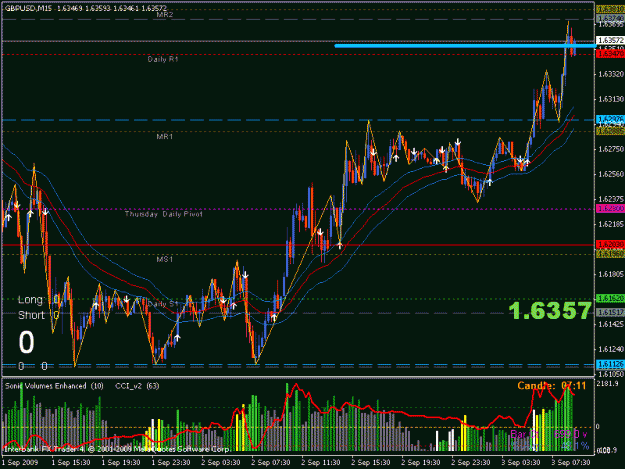Select the Daily S1 label
The height and width of the screenshot is (469, 625).
pos(163,304)
